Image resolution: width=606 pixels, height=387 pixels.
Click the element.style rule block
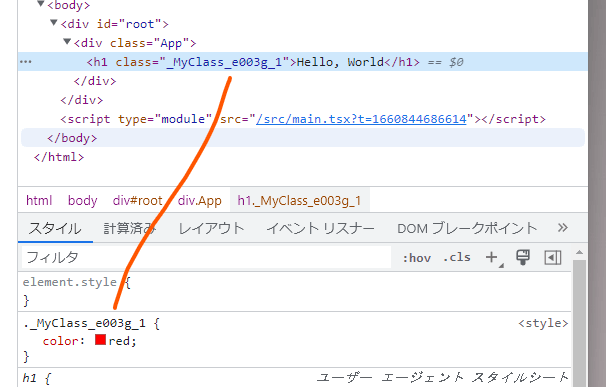click(294, 292)
